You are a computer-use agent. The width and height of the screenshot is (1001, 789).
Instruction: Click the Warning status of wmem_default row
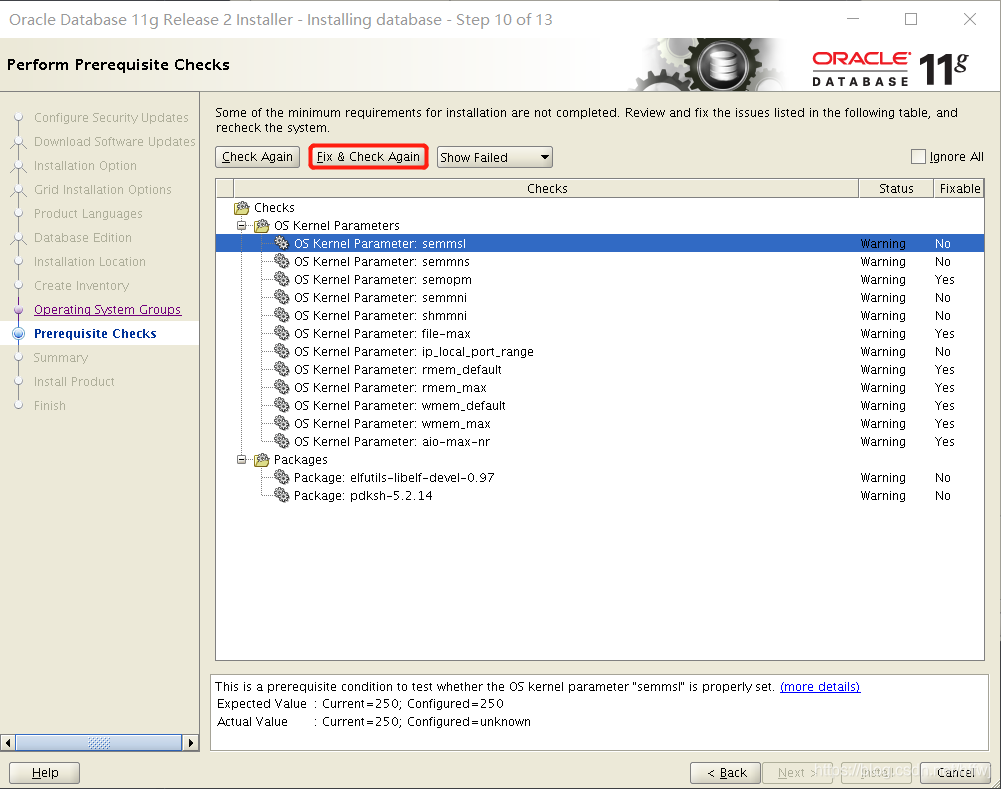pos(883,405)
